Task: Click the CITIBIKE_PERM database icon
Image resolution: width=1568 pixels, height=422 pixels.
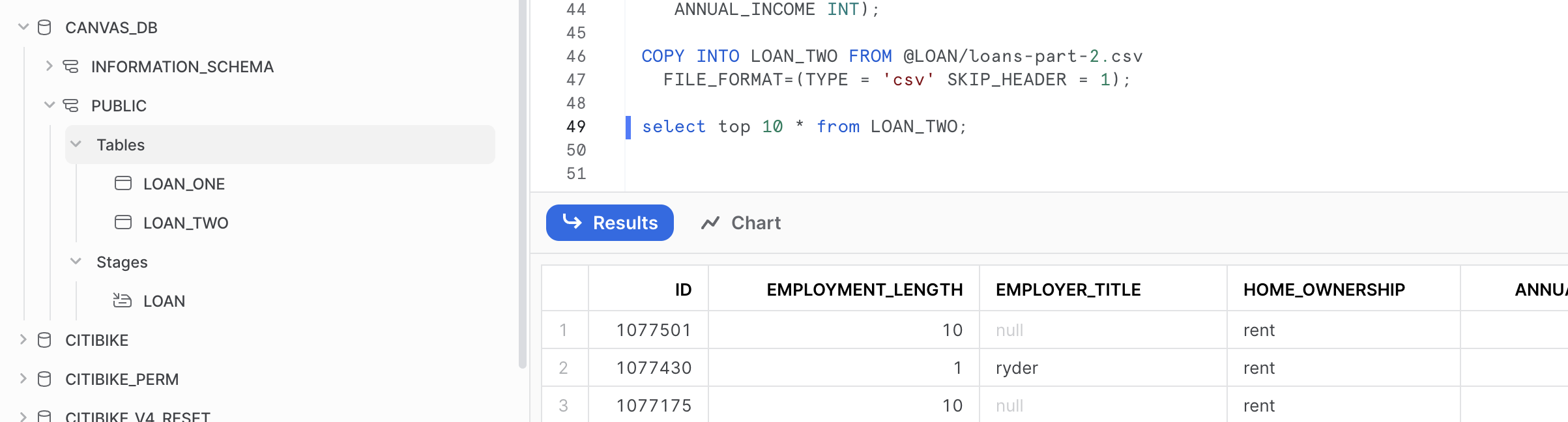Action: tap(44, 379)
